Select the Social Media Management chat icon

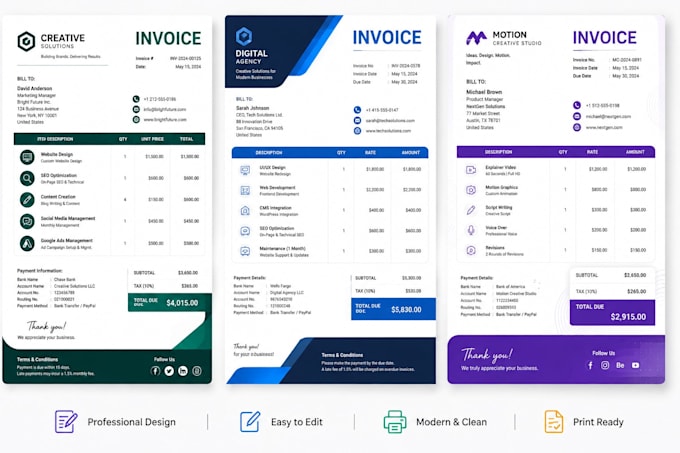click(x=27, y=221)
